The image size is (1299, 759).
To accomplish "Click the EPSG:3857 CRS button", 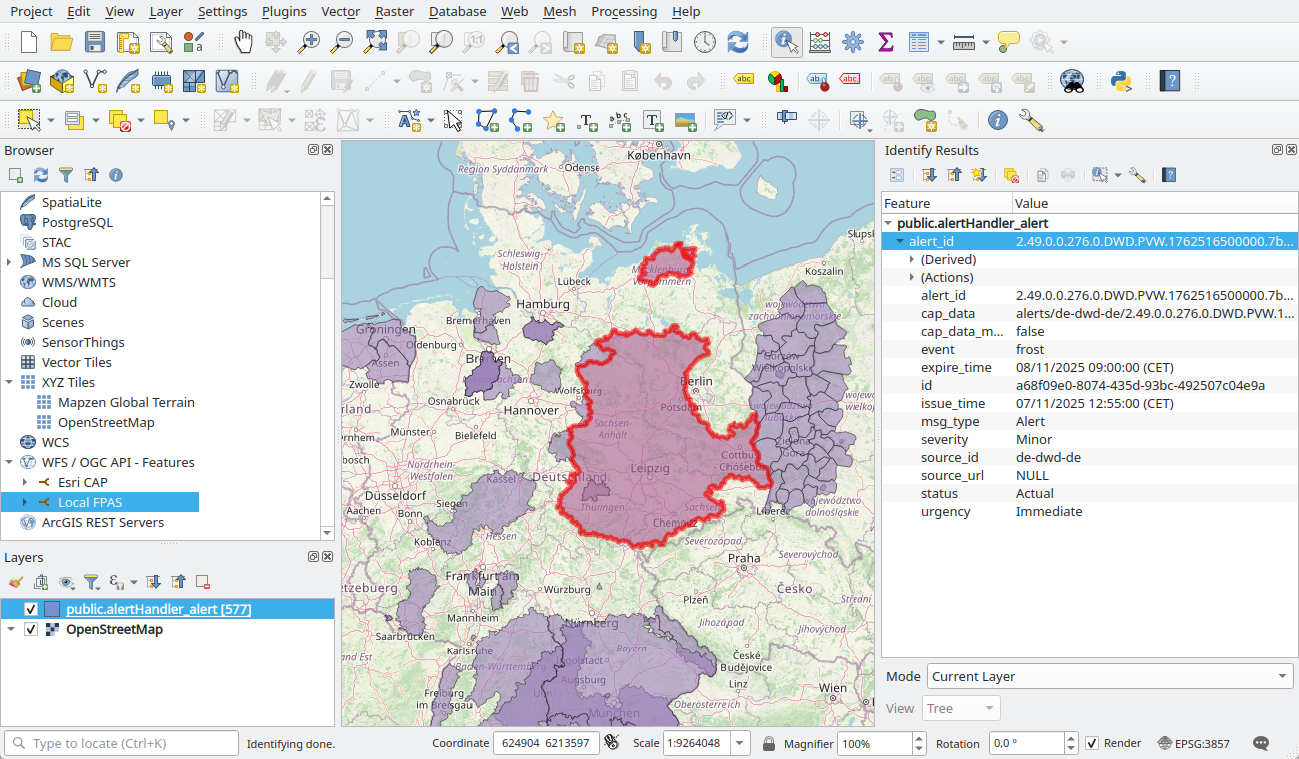I will coord(1194,743).
